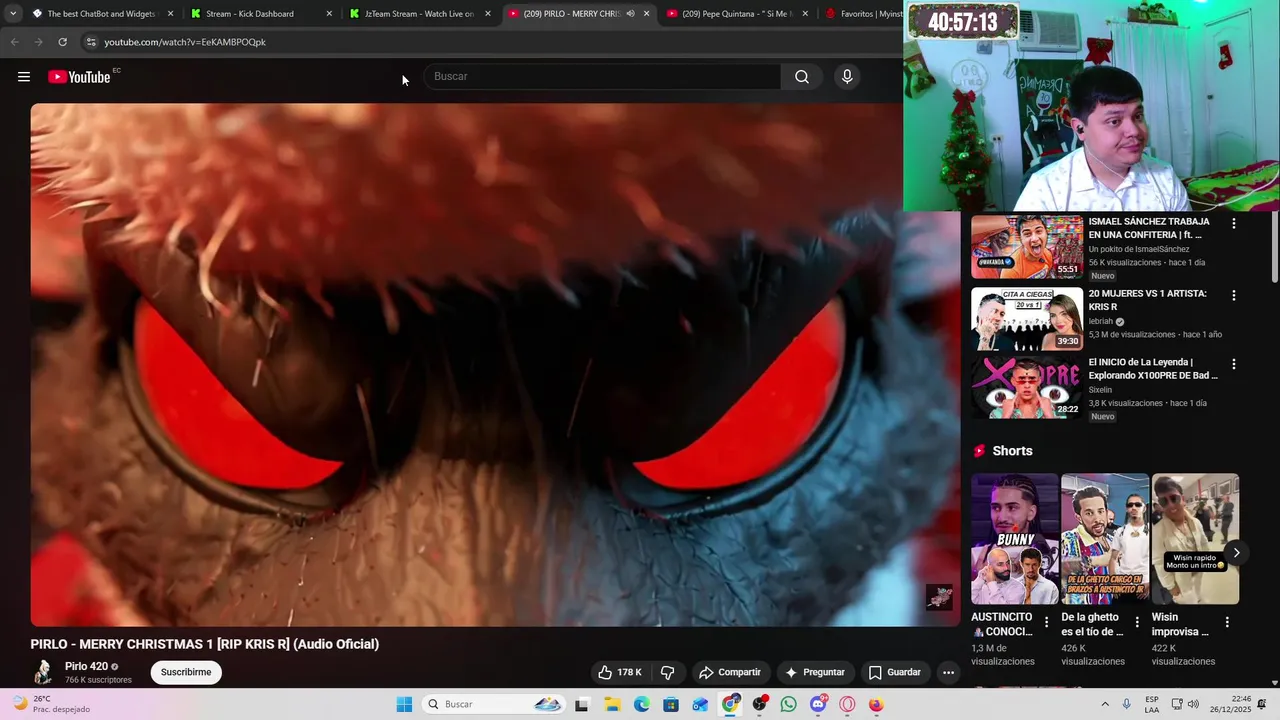Open File Explorer from the taskbar
The height and width of the screenshot is (720, 1280).
coord(612,704)
